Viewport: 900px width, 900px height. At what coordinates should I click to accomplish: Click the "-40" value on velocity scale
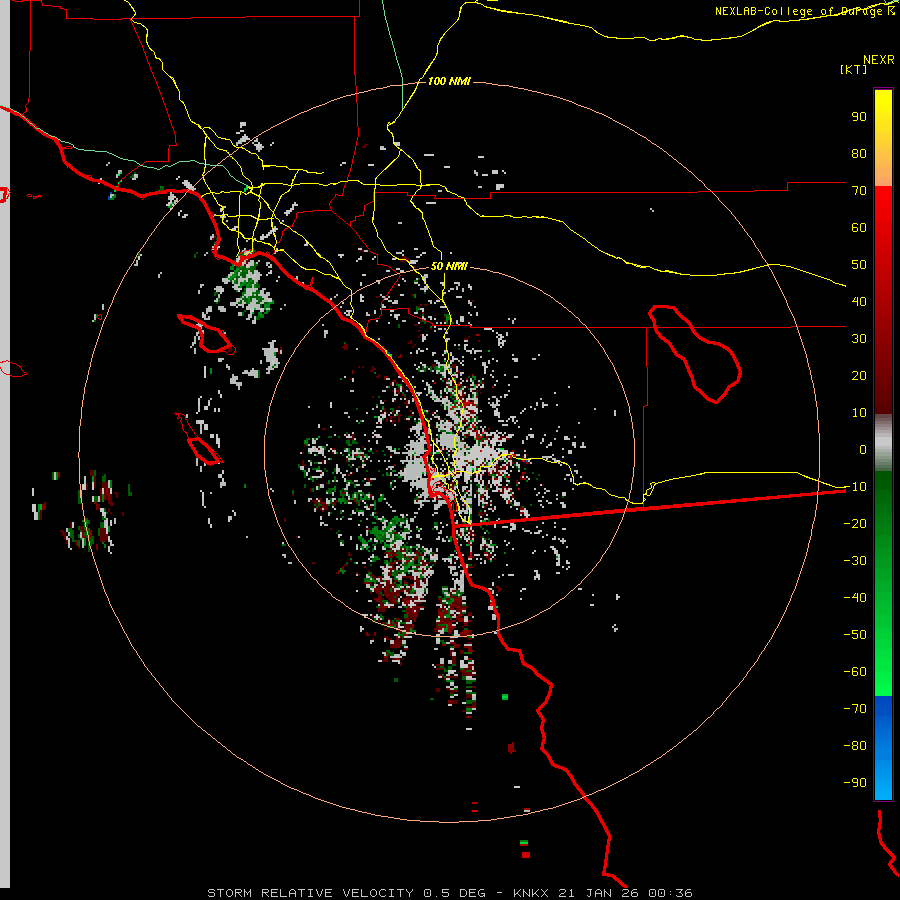coord(855,598)
